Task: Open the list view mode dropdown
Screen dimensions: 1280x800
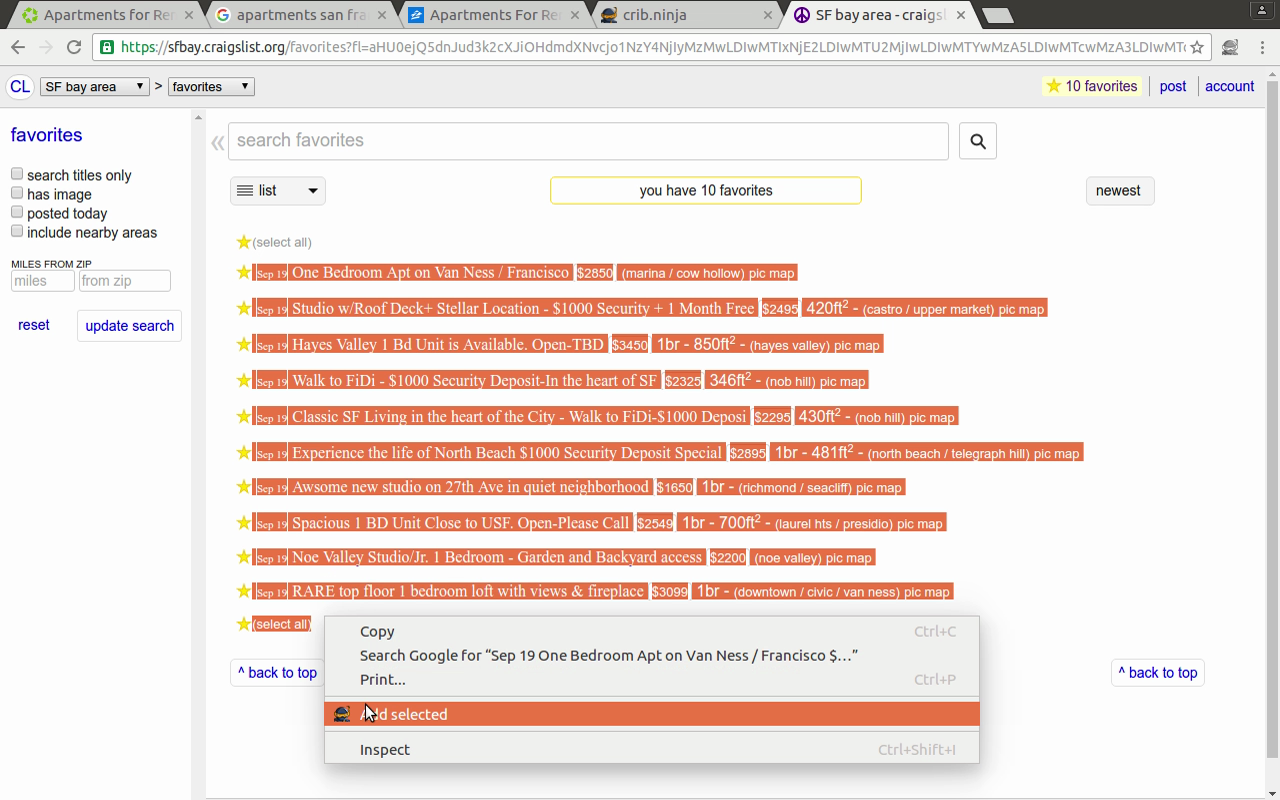Action: [x=277, y=191]
